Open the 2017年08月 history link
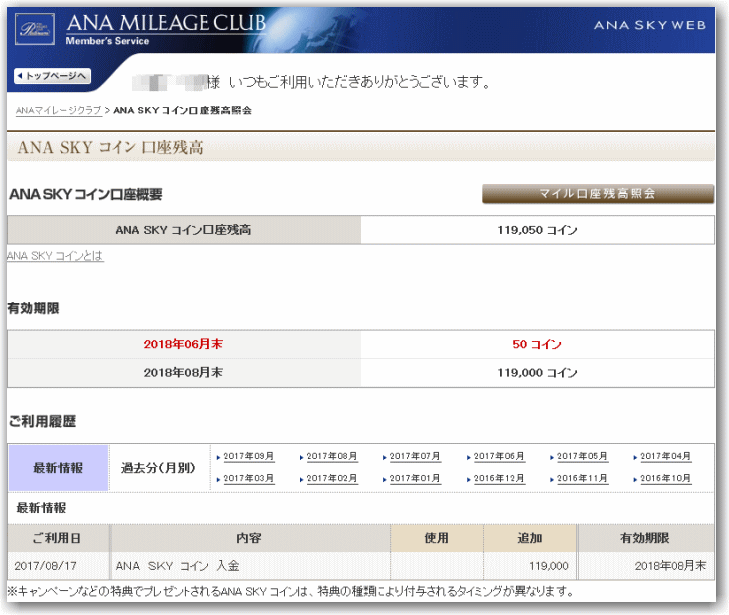The image size is (729, 615). 332,456
